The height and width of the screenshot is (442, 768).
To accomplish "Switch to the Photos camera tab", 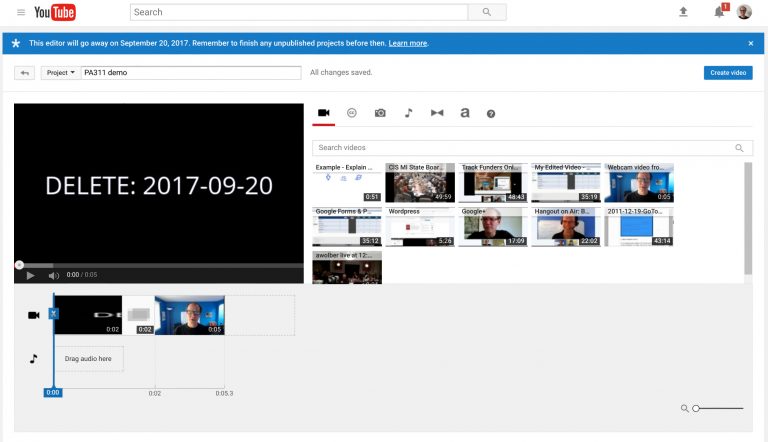I will point(380,113).
